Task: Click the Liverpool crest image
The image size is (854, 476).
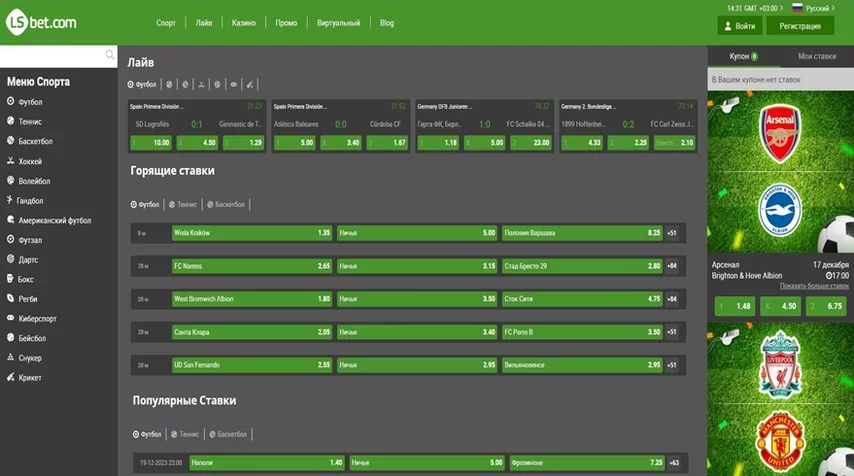Action: (x=780, y=364)
